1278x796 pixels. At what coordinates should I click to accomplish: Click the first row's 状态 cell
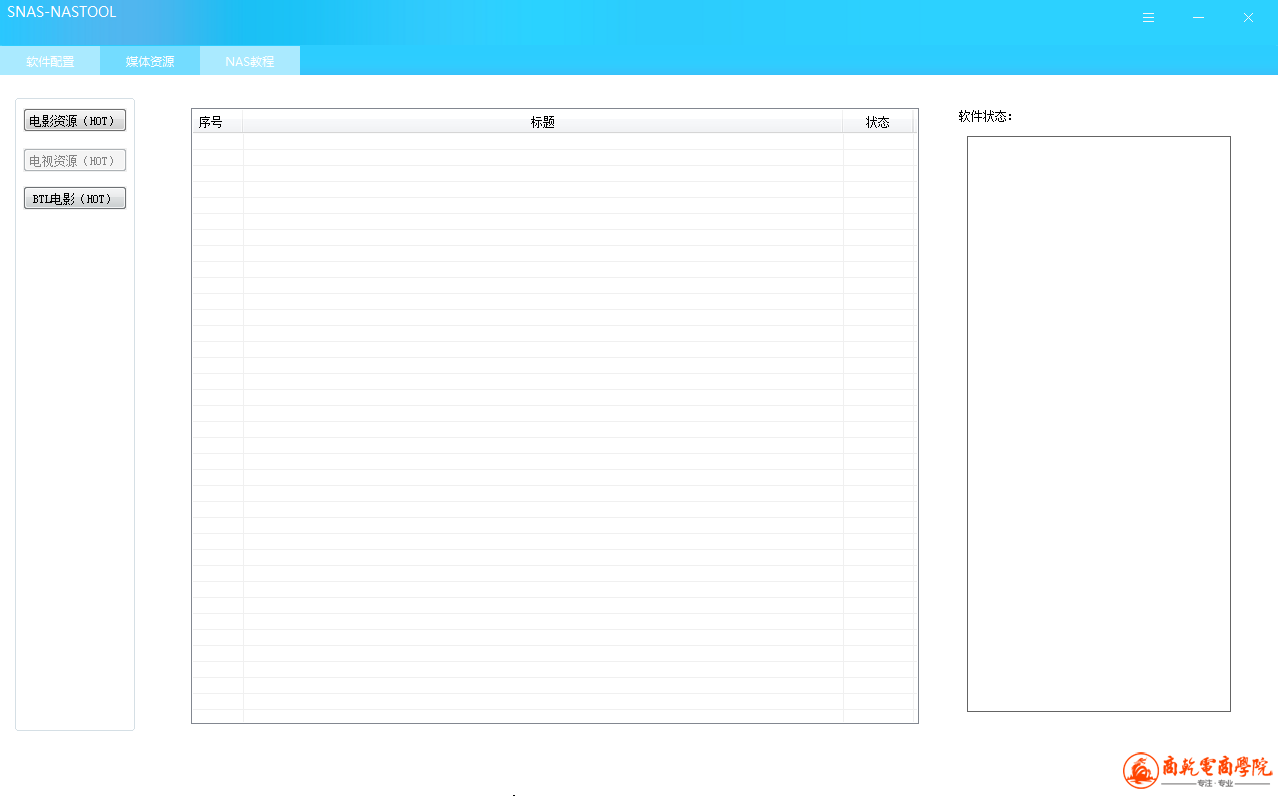click(877, 142)
